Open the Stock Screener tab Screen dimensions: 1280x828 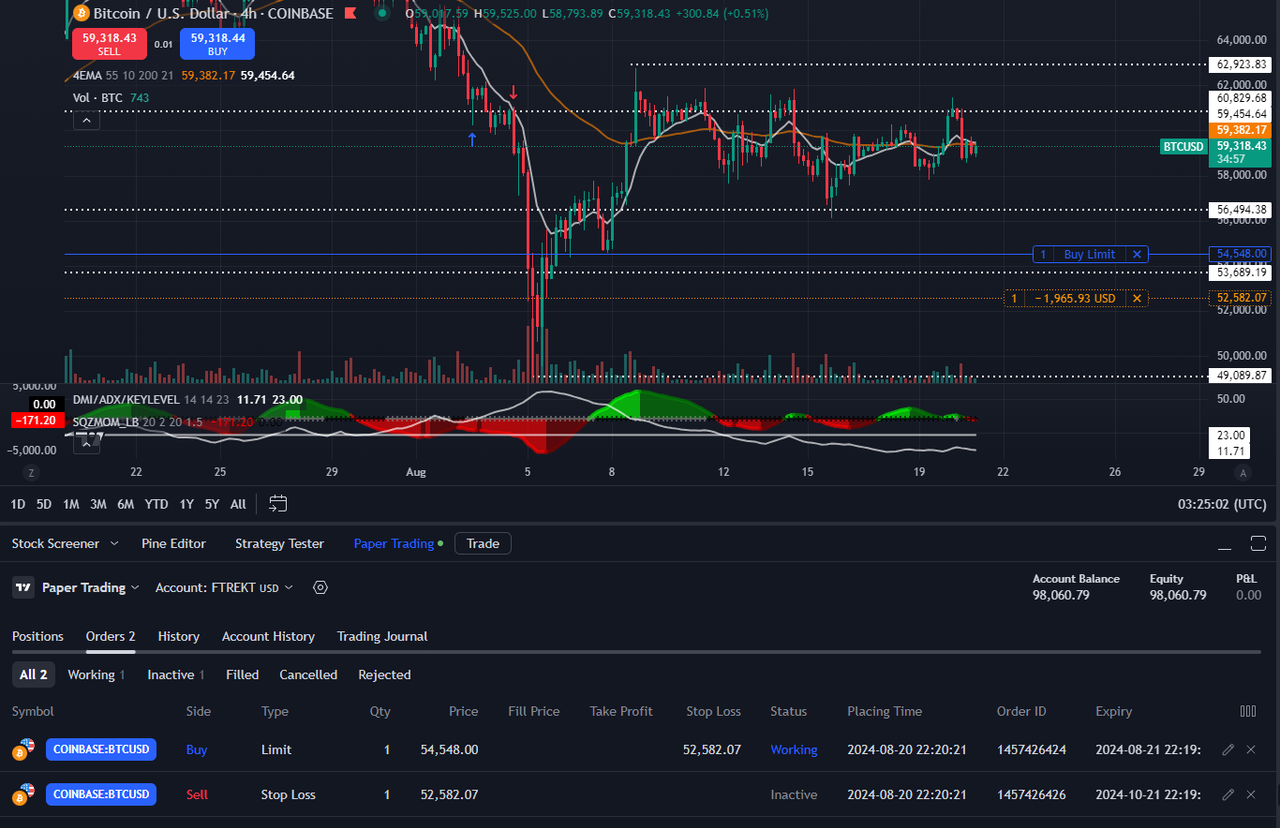(x=55, y=544)
